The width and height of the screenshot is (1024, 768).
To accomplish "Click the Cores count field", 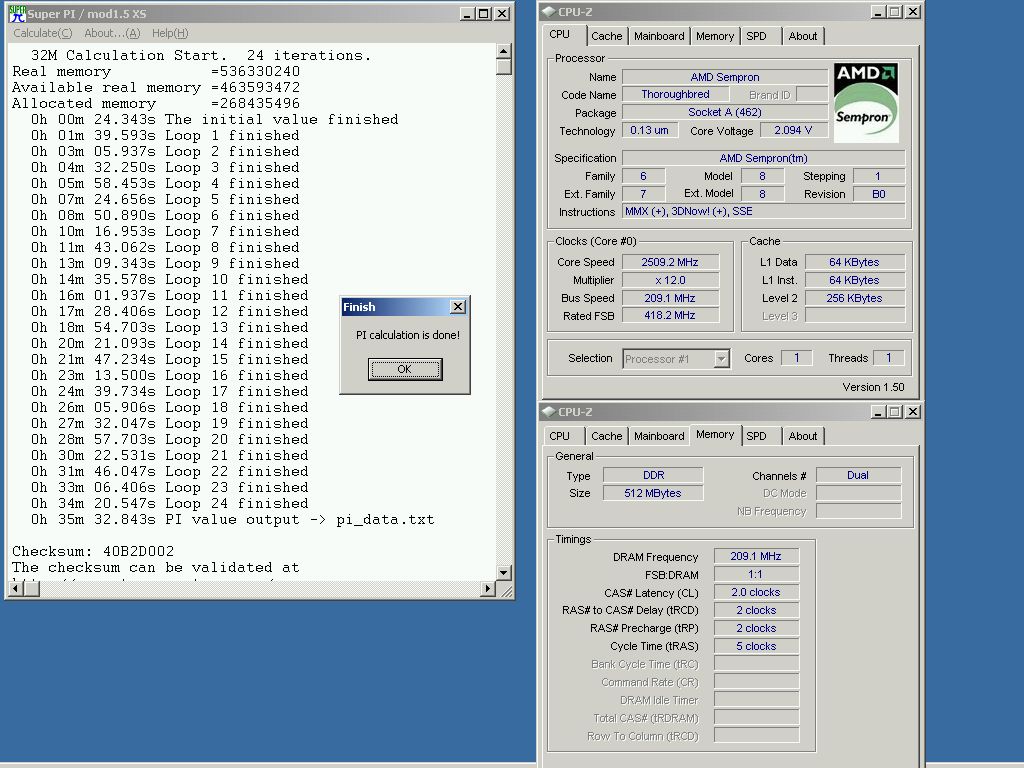I will click(796, 358).
